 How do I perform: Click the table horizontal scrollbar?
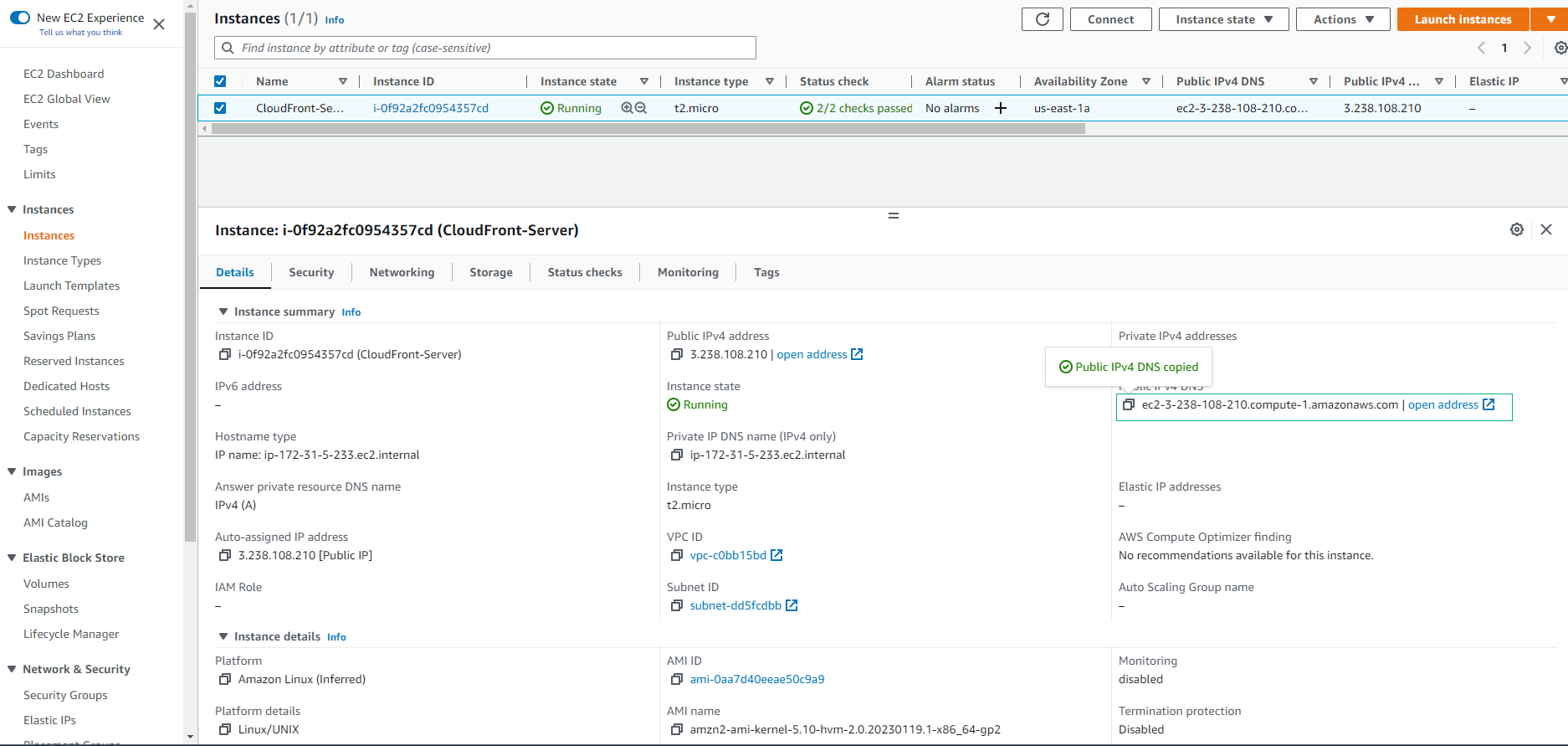648,129
